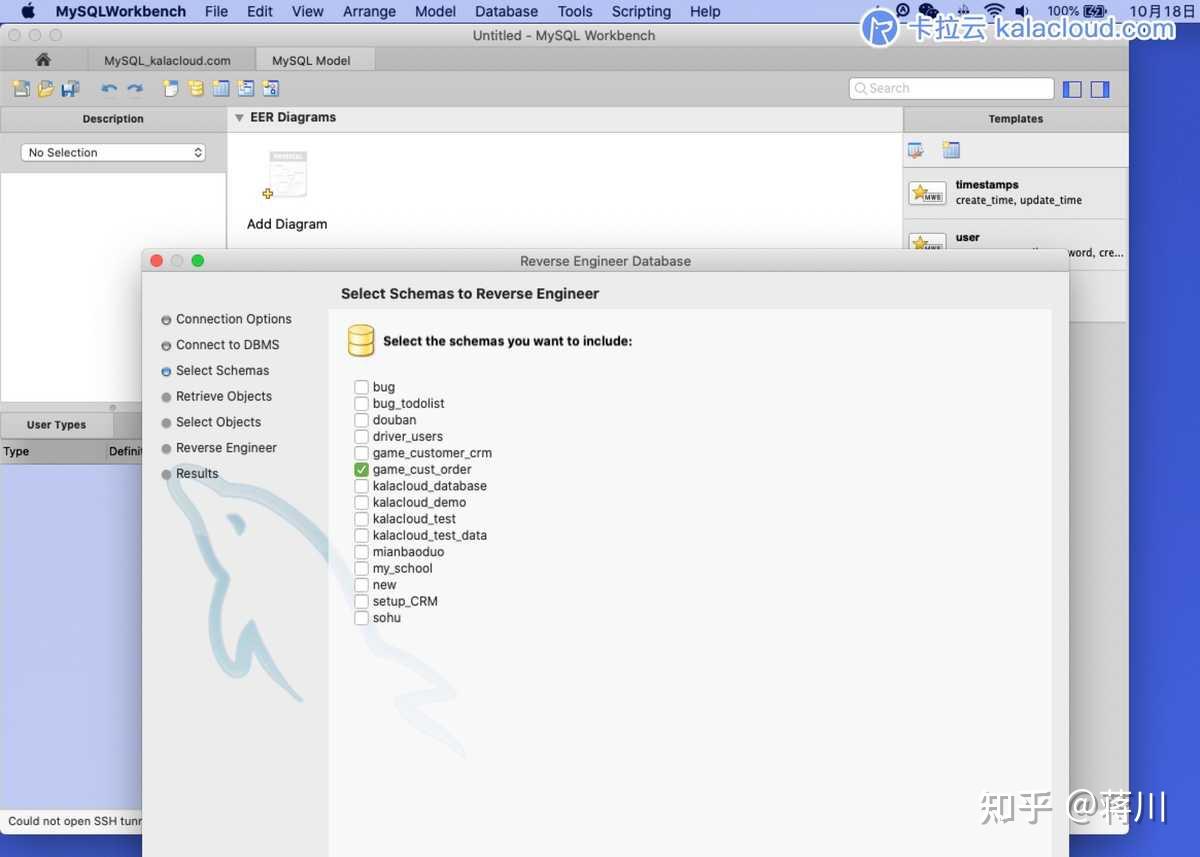The width and height of the screenshot is (1200, 857).
Task: Check the driver_users schema checkbox
Action: click(x=361, y=436)
